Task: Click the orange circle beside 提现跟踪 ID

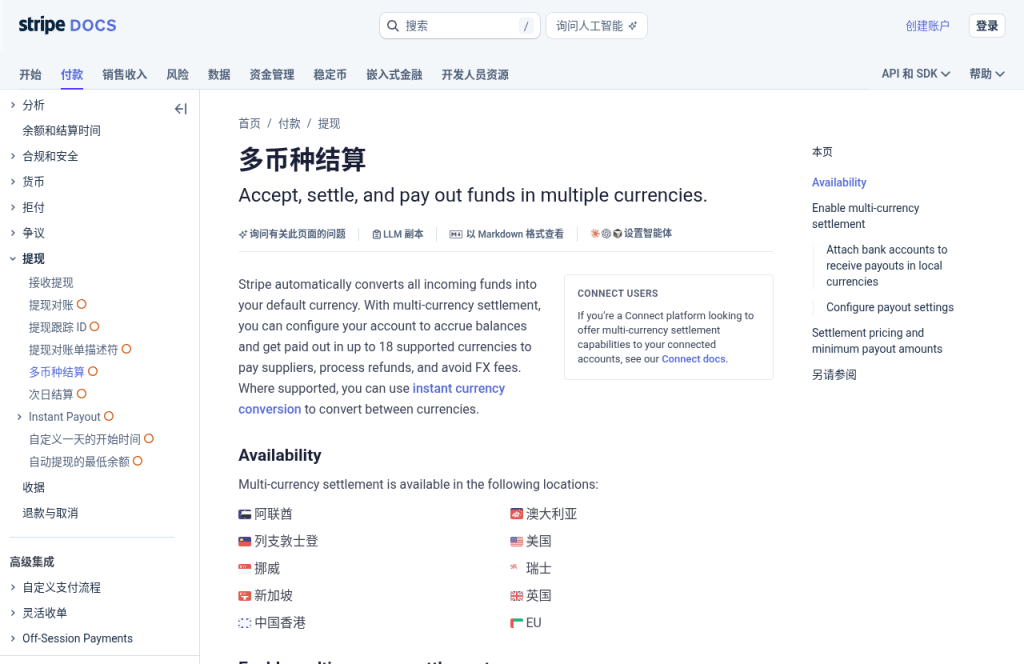Action: point(95,326)
